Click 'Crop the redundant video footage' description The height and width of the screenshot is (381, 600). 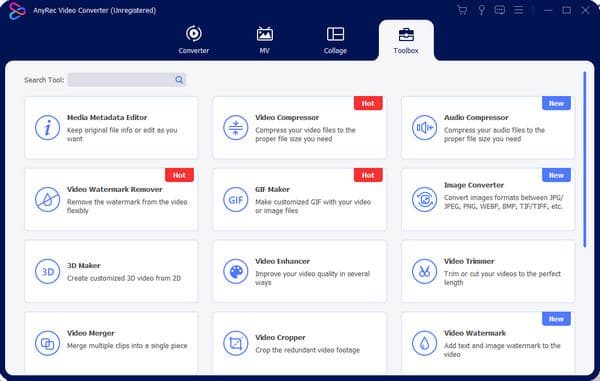coord(308,350)
